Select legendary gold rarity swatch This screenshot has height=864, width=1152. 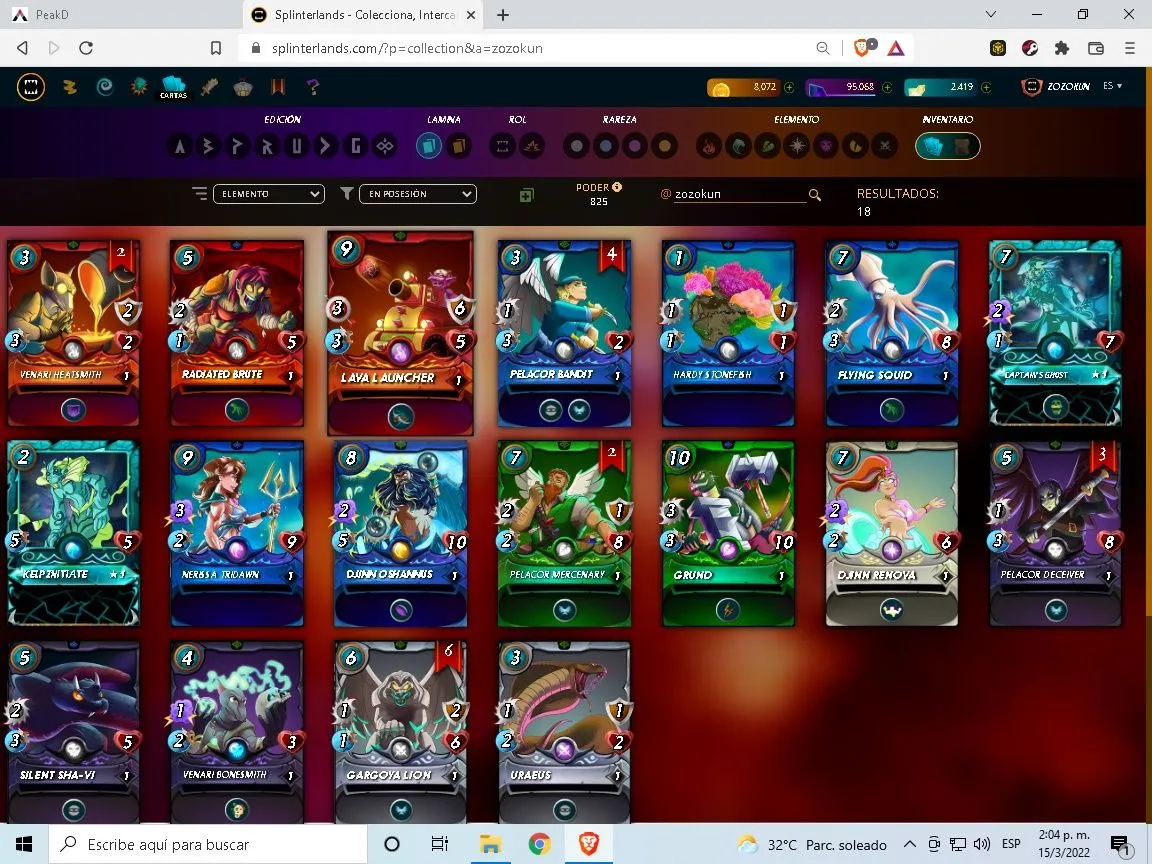pyautogui.click(x=665, y=145)
